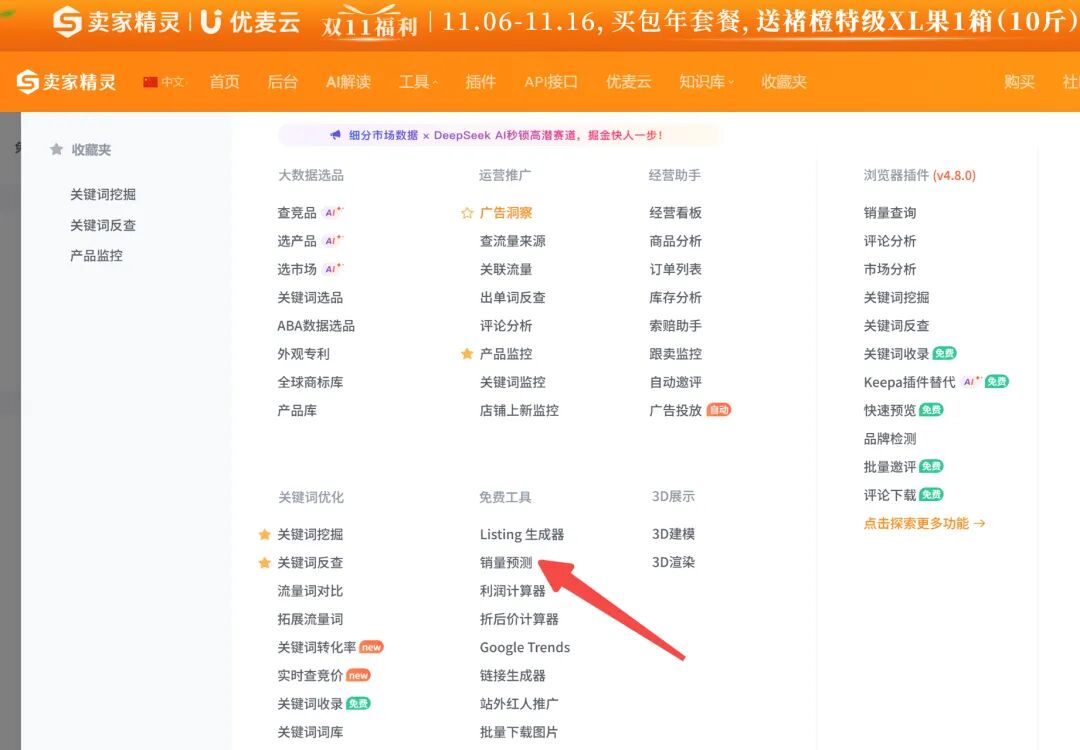
Task: Click the 卖家精灵 logo in the navigation bar
Action: point(66,81)
